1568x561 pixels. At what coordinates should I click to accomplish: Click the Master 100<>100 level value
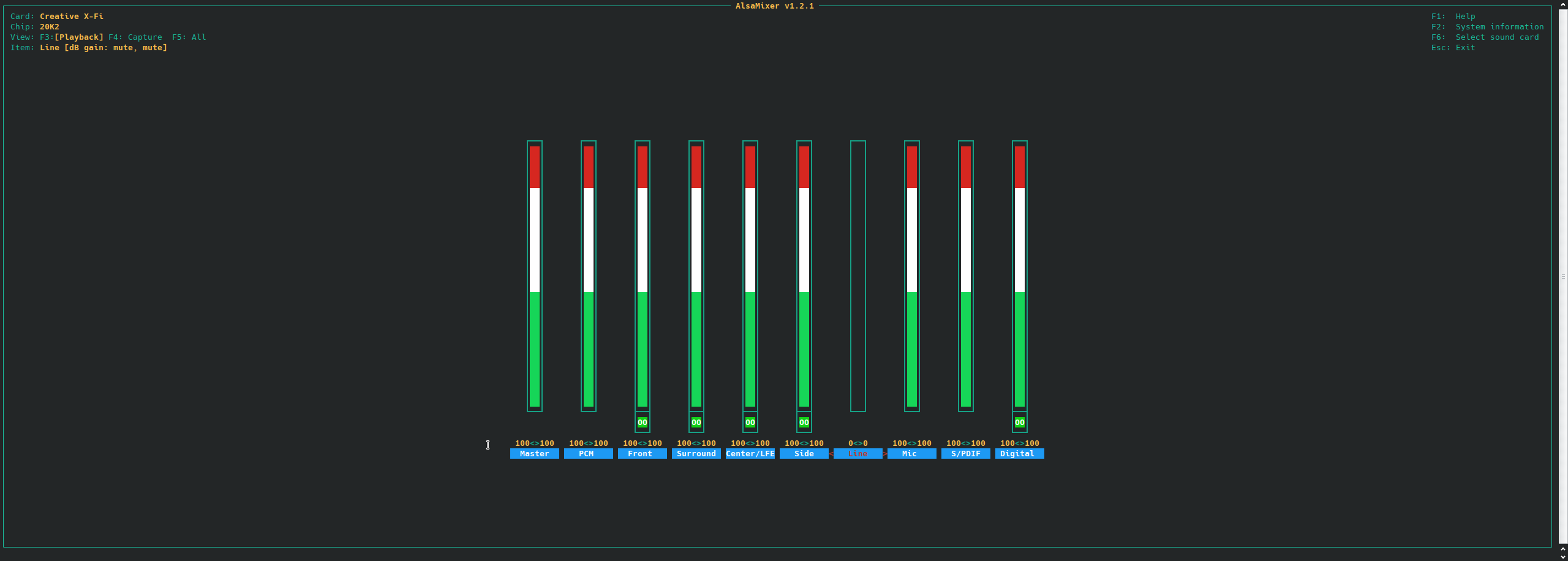pos(534,443)
